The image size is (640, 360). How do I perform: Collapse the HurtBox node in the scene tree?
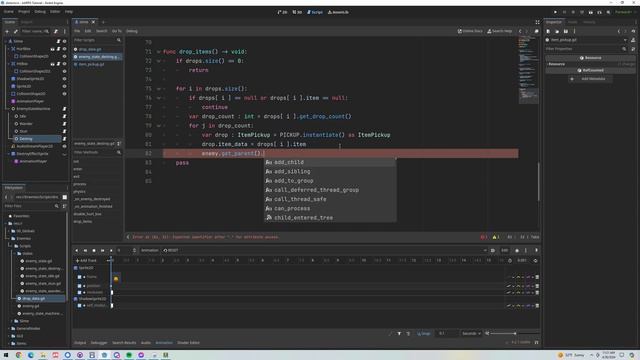point(9,49)
